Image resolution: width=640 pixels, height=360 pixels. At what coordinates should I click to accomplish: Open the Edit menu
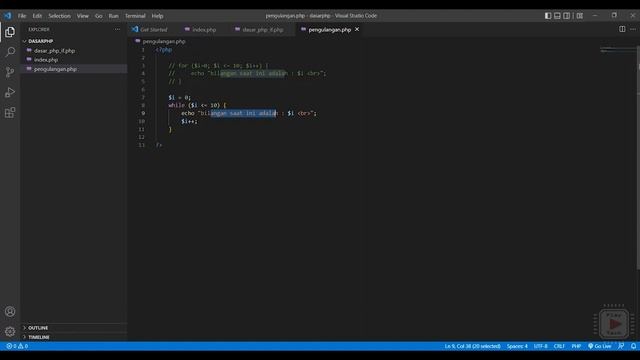(37, 16)
